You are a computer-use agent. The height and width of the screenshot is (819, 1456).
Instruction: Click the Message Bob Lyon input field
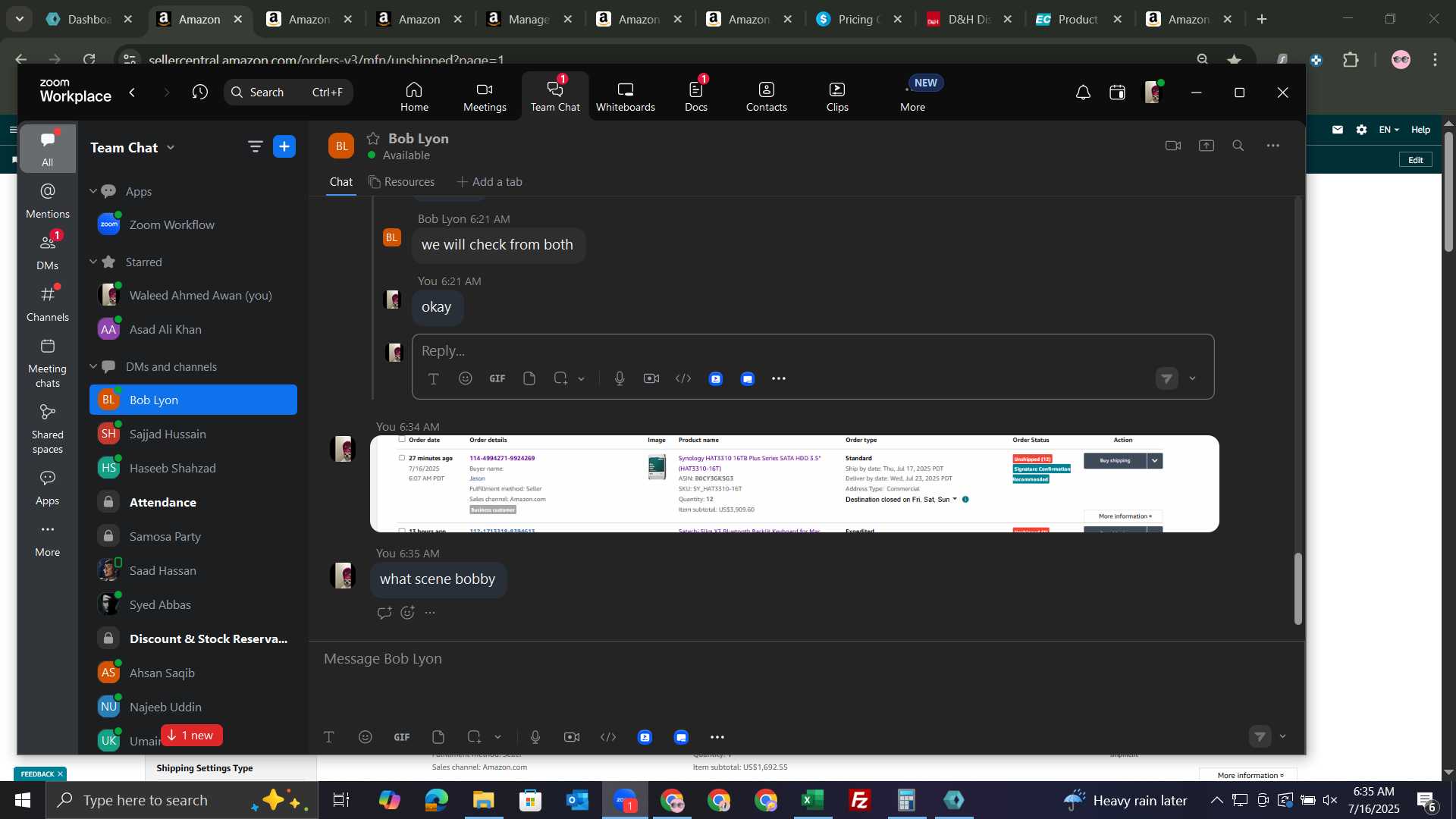pos(806,659)
